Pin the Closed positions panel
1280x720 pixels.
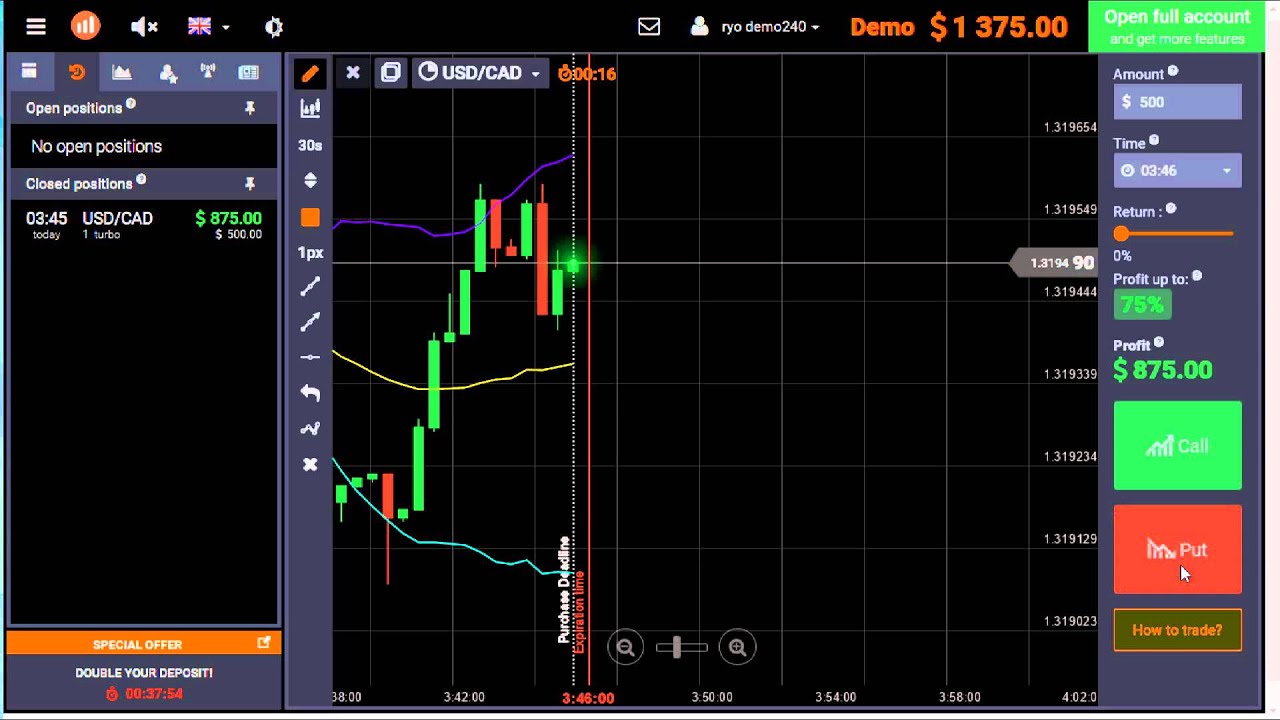(250, 184)
